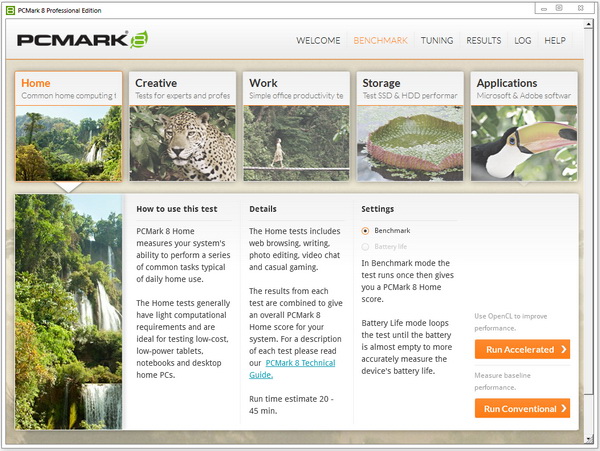Minimize the PCMark 8 window

pos(544,8)
